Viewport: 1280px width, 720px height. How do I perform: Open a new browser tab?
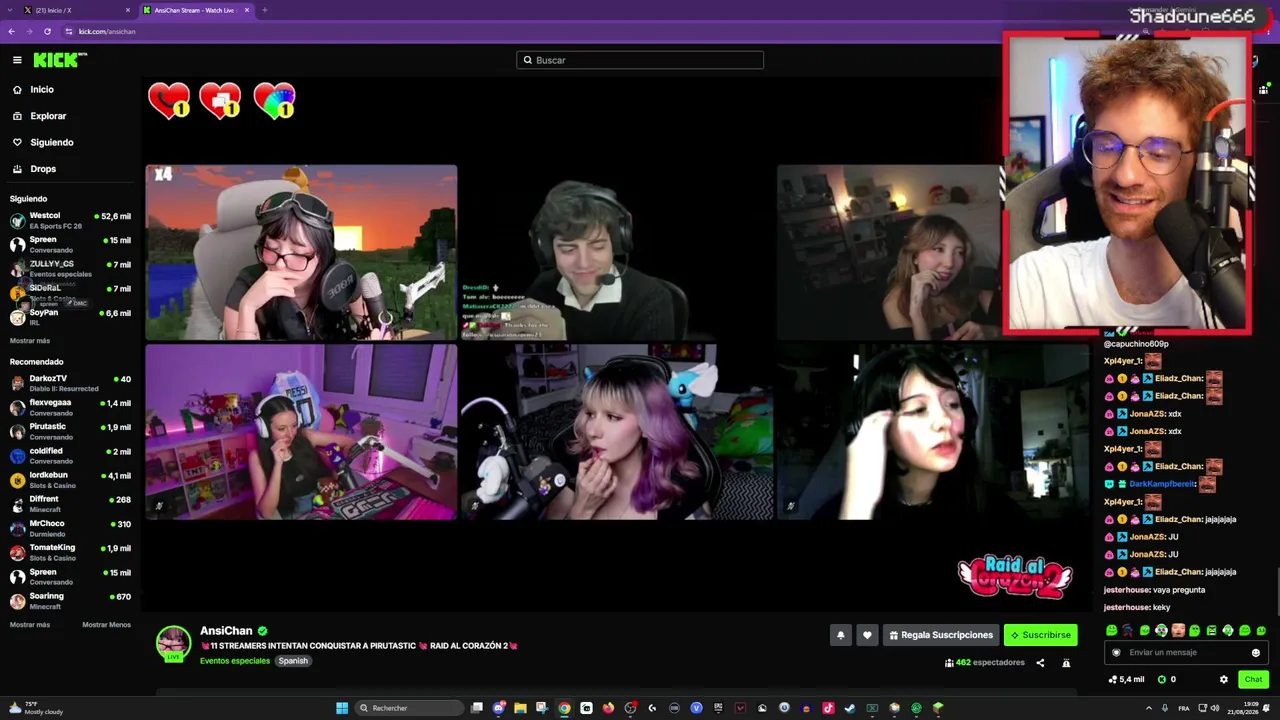265,10
